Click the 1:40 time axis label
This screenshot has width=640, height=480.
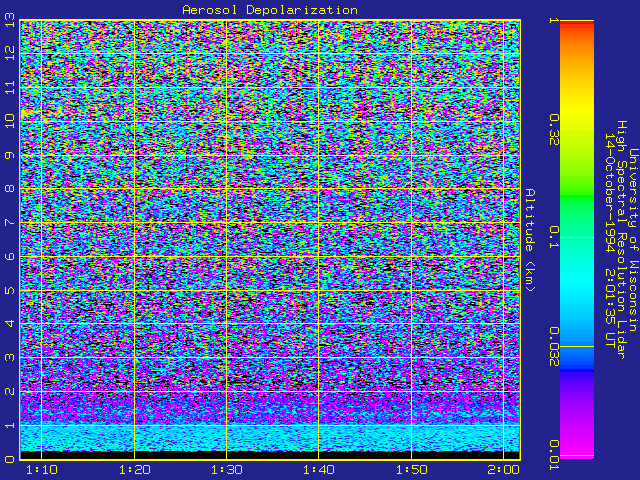click(319, 470)
